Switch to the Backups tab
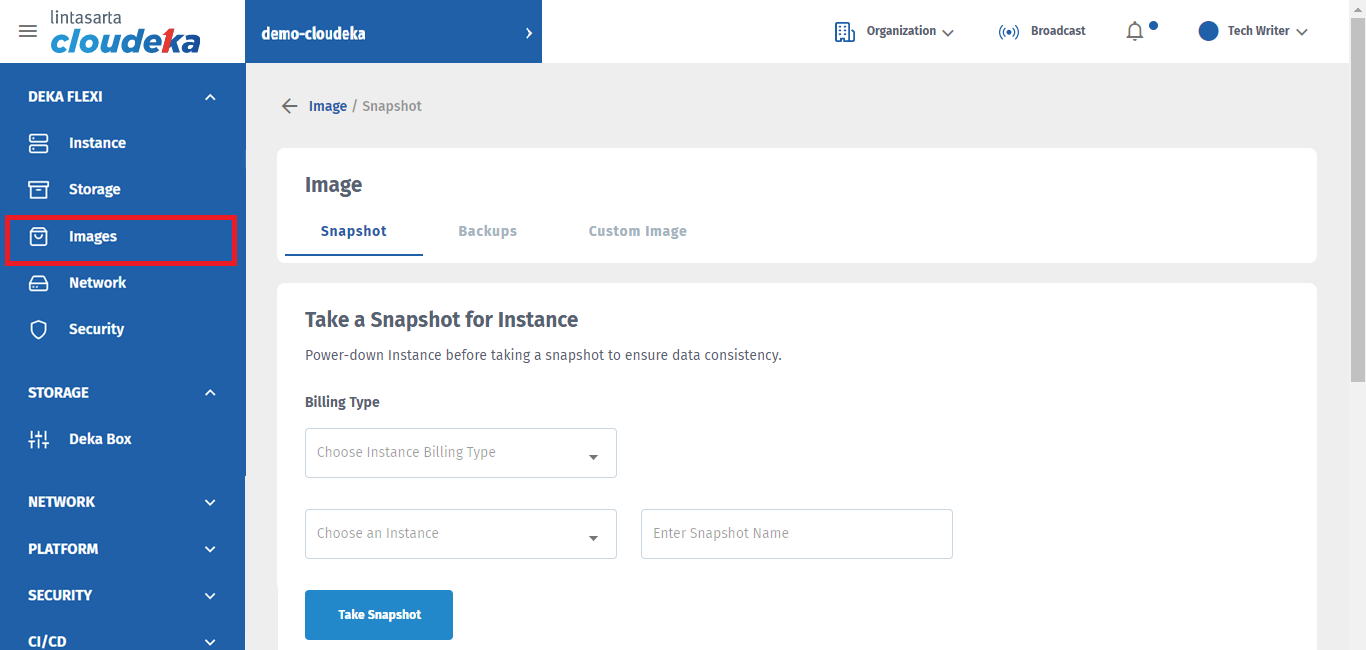This screenshot has height=650, width=1366. (x=487, y=231)
